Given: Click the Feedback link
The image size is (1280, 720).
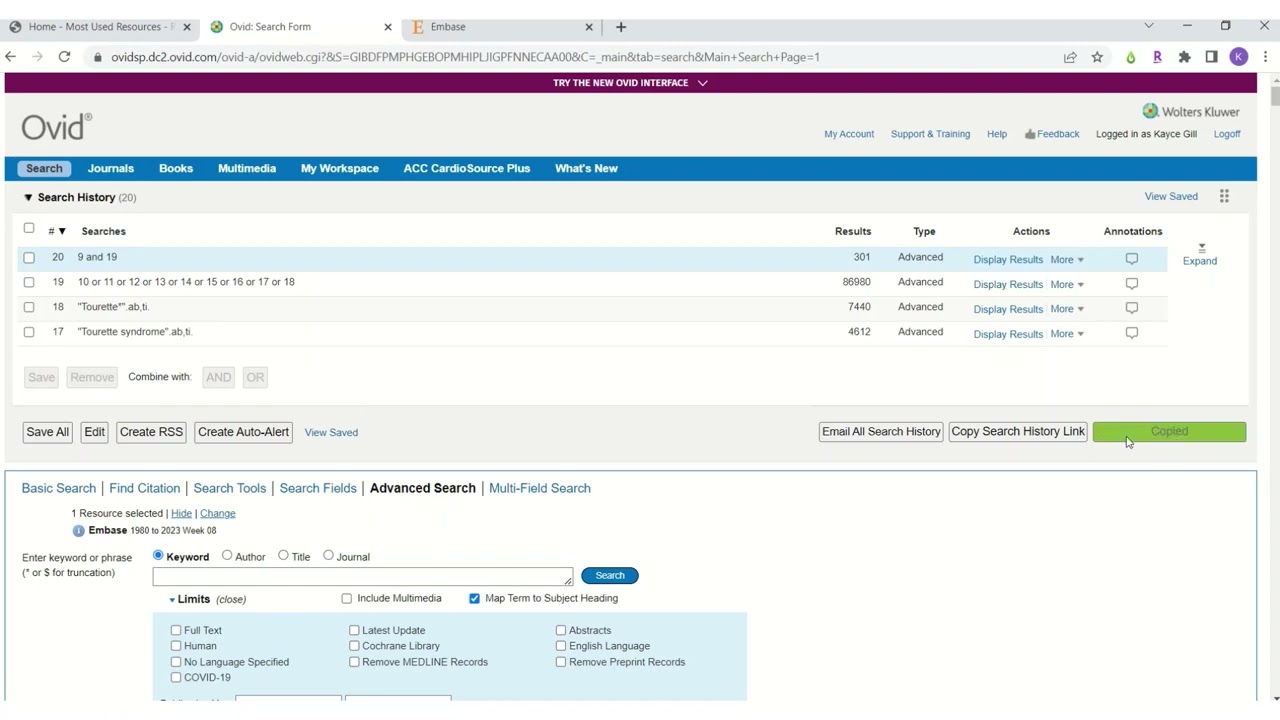Looking at the screenshot, I should click(1052, 134).
